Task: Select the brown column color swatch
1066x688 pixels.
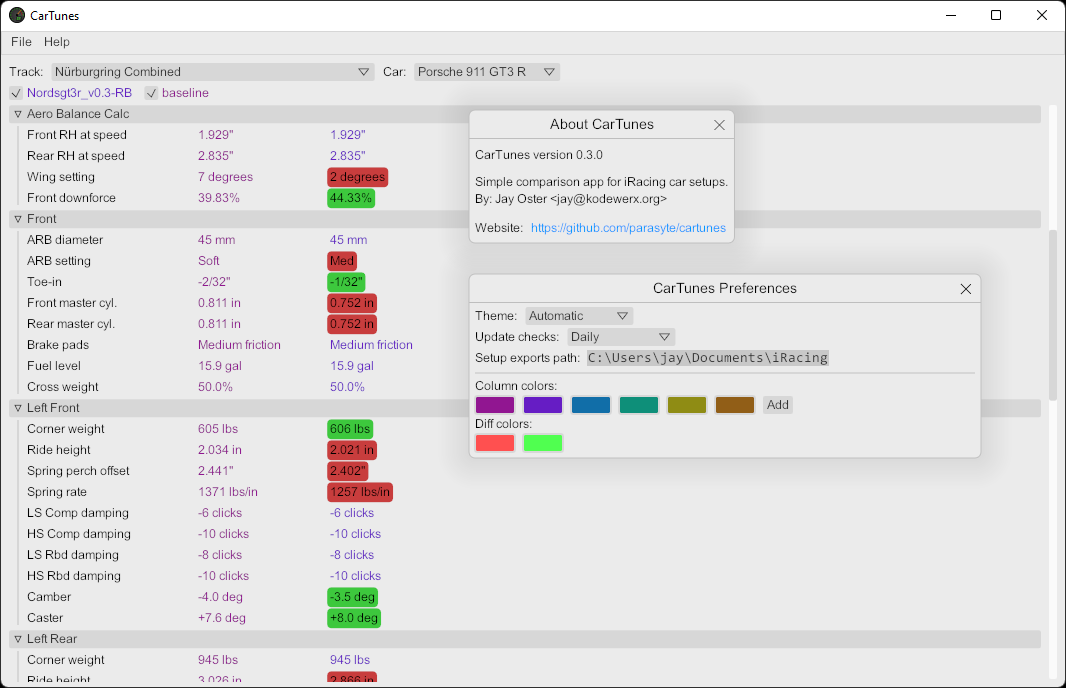Action: pos(735,405)
